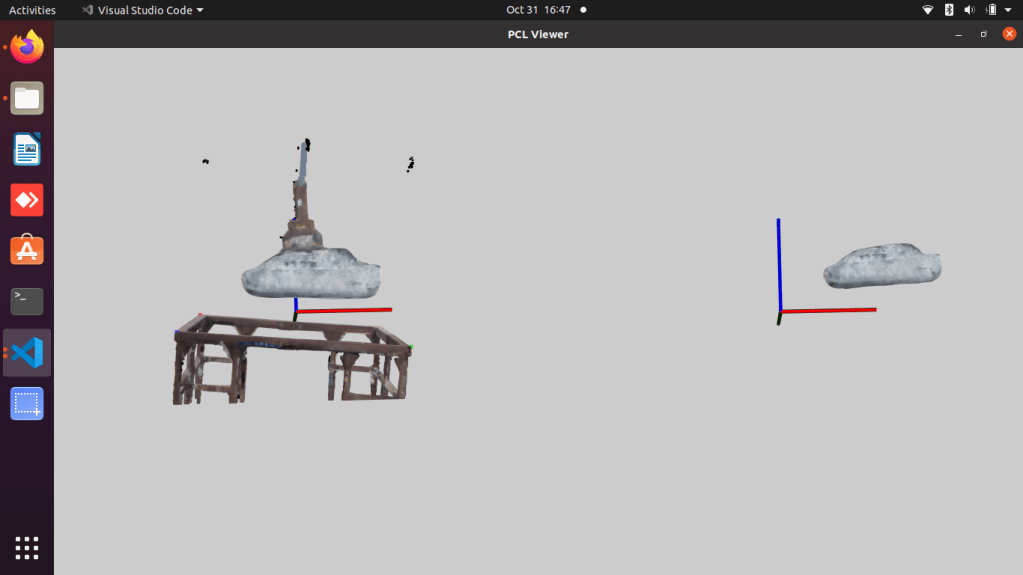Expand the Visual Studio Code app menu
The height and width of the screenshot is (575, 1023).
point(142,10)
